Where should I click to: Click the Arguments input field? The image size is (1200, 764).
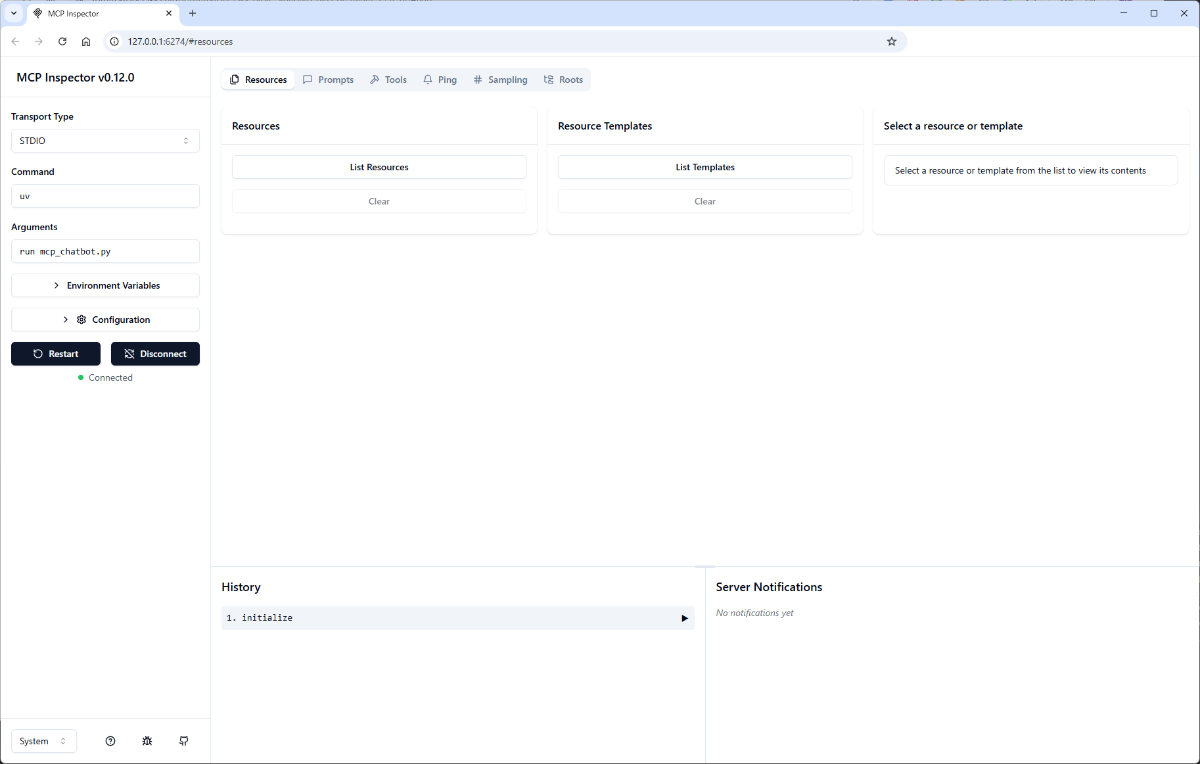[105, 251]
